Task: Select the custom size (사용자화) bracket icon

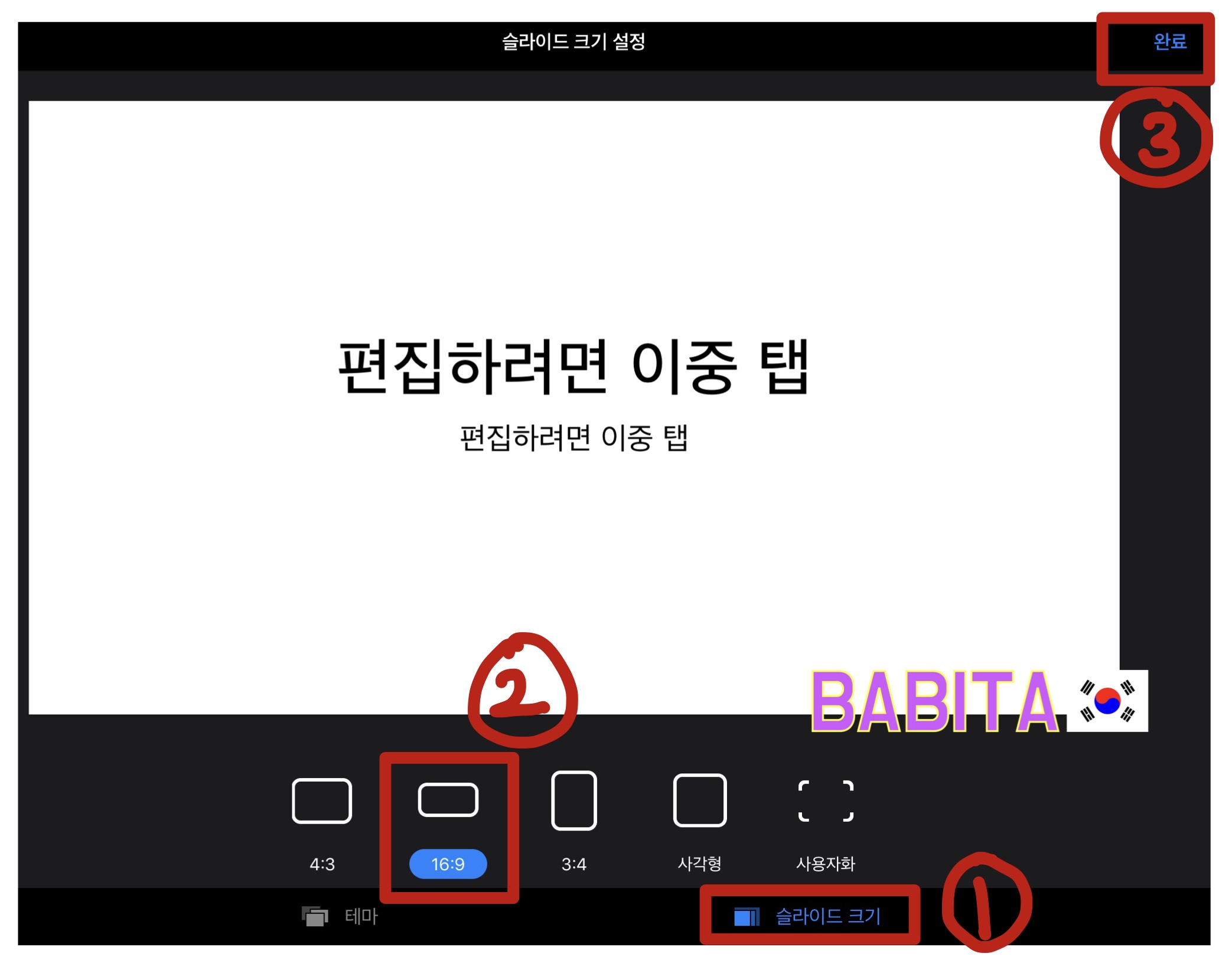Action: point(826,801)
